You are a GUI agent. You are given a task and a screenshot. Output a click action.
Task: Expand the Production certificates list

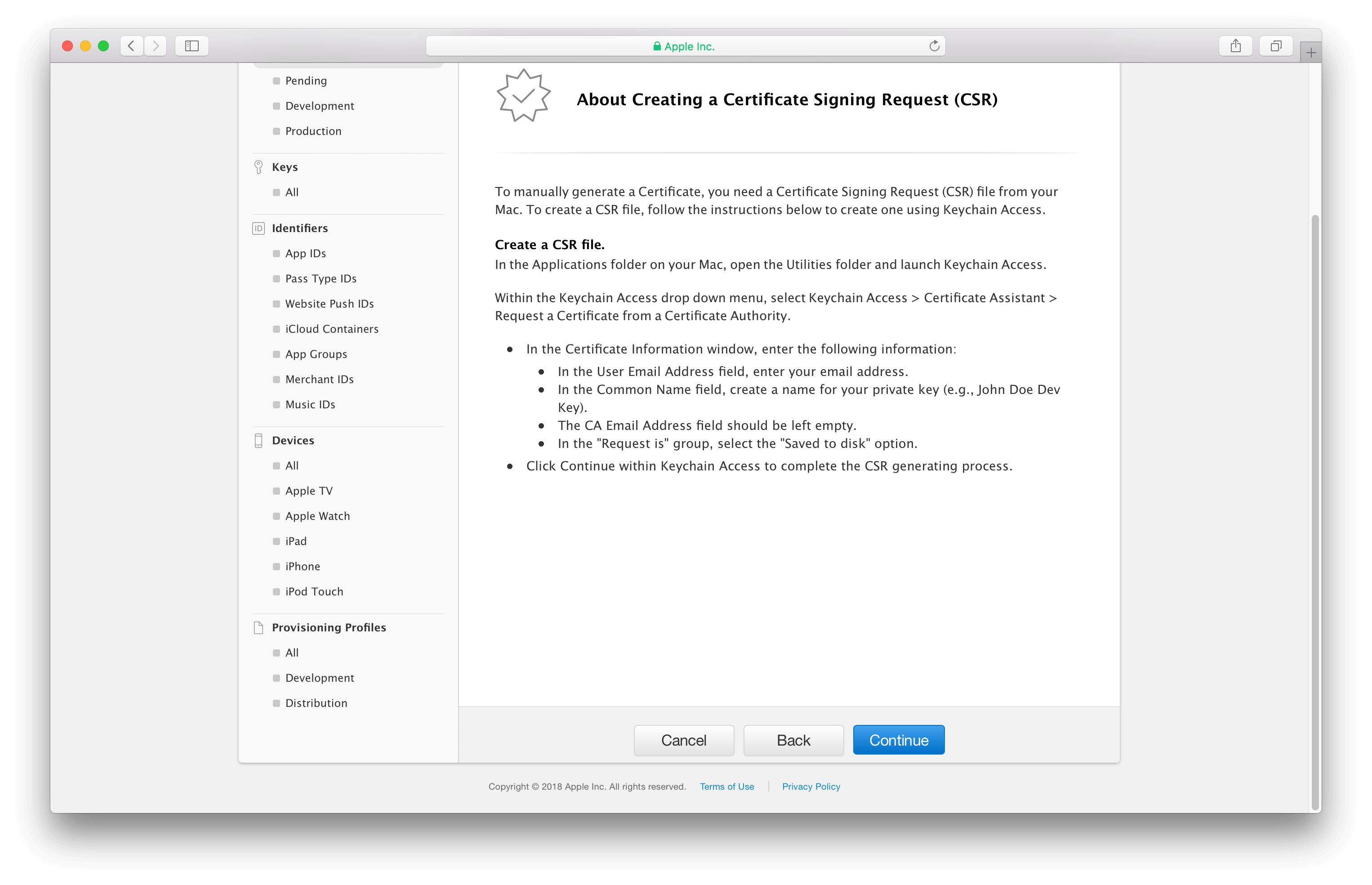[x=313, y=131]
